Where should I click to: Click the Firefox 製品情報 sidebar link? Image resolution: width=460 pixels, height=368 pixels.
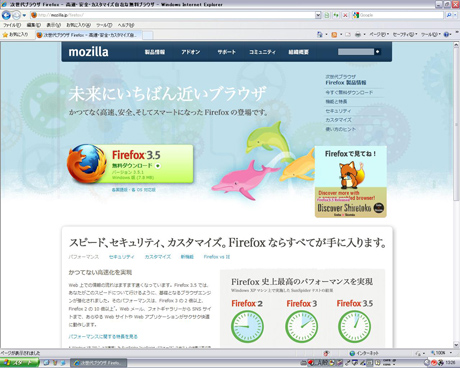(346, 82)
